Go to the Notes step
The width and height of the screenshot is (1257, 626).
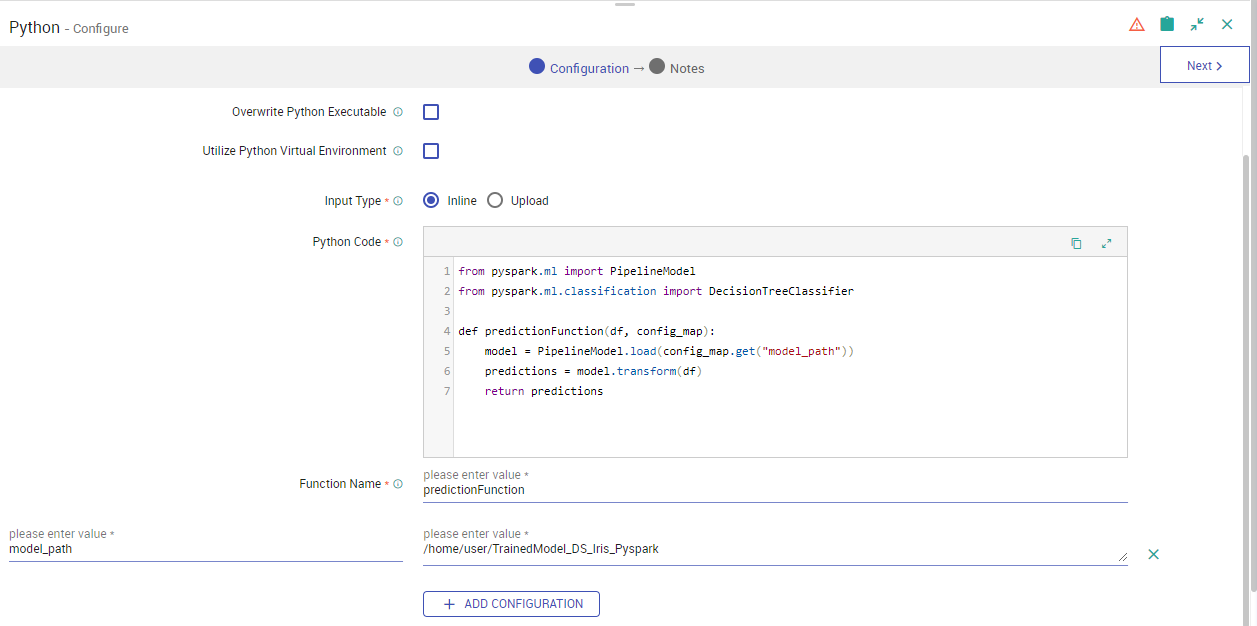click(677, 67)
